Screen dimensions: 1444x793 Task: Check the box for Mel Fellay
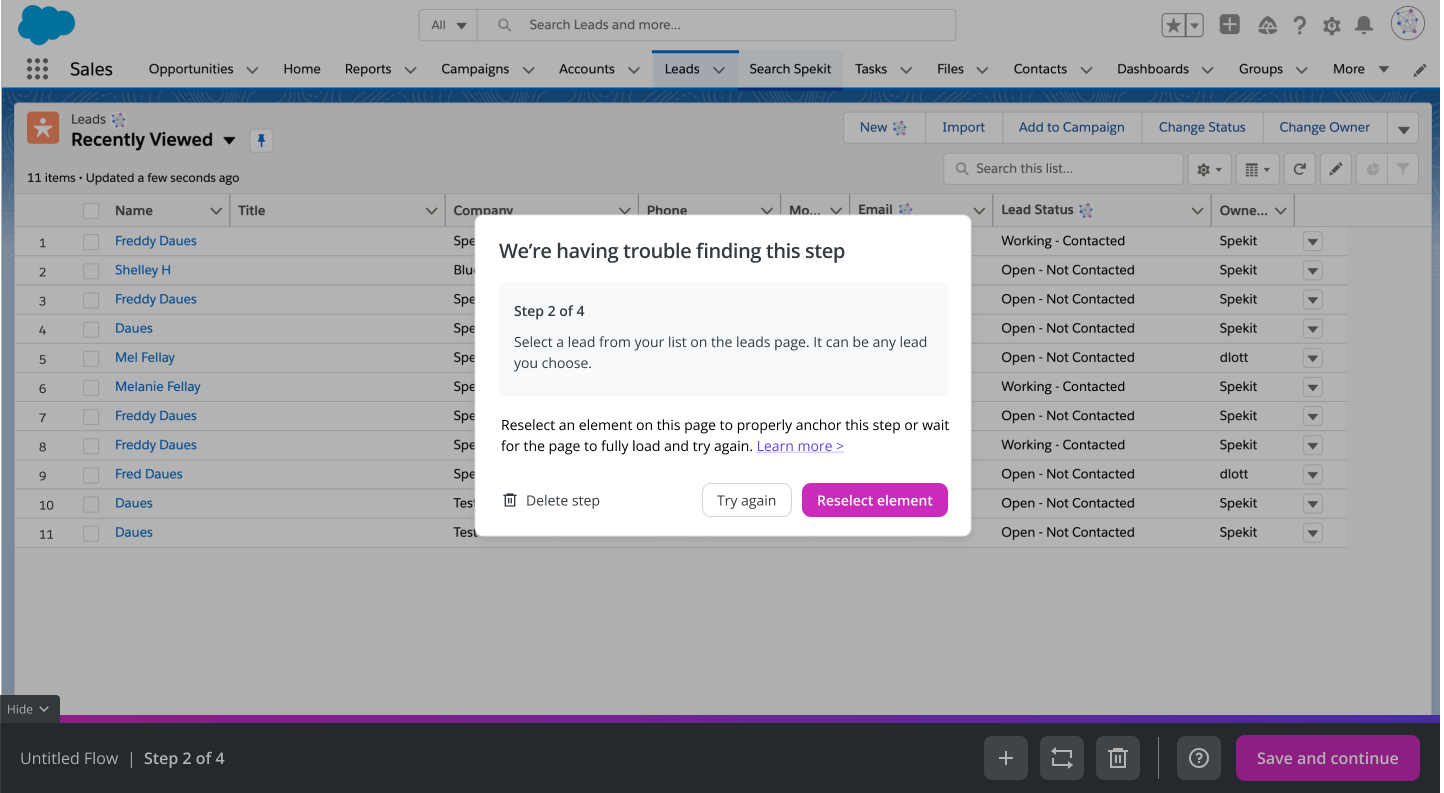pyautogui.click(x=91, y=358)
